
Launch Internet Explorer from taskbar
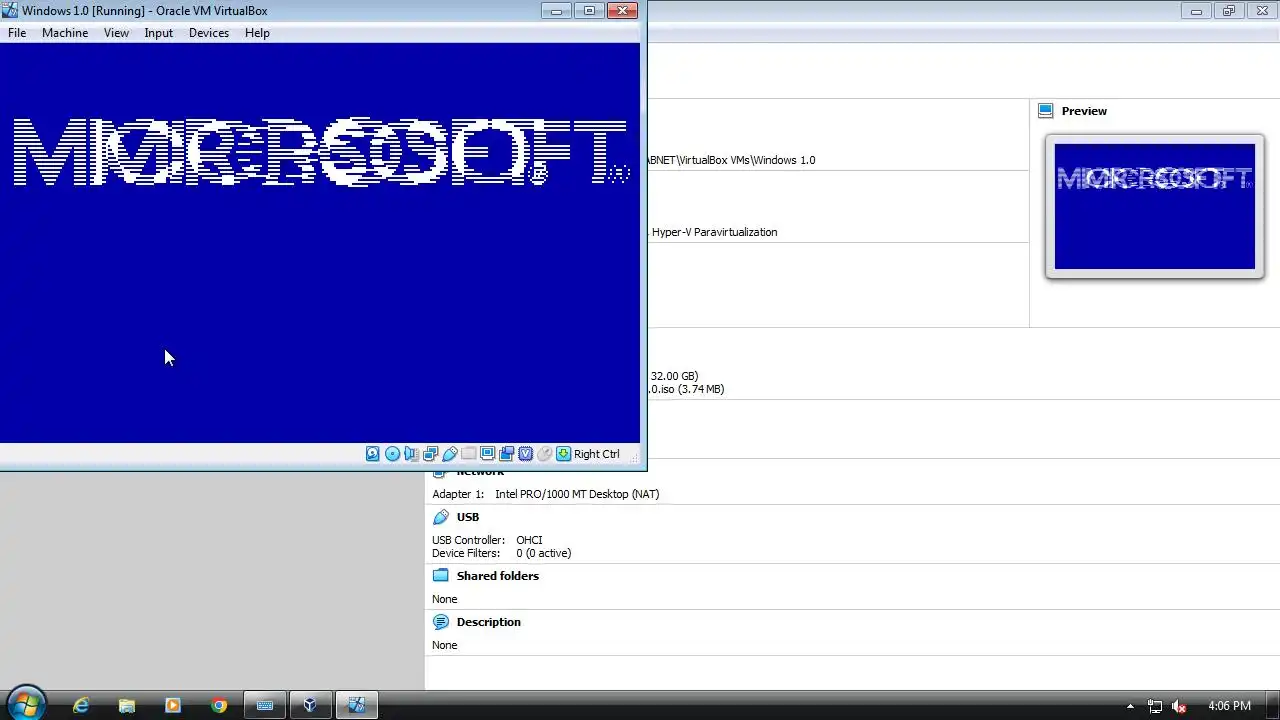[x=81, y=705]
